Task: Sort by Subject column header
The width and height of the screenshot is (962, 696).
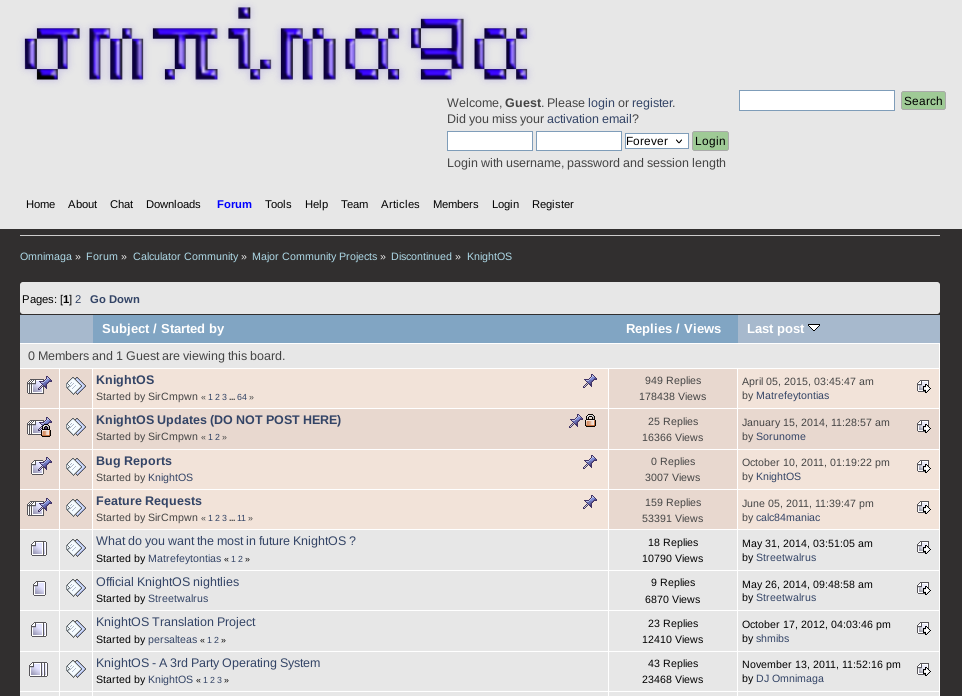Action: [125, 329]
